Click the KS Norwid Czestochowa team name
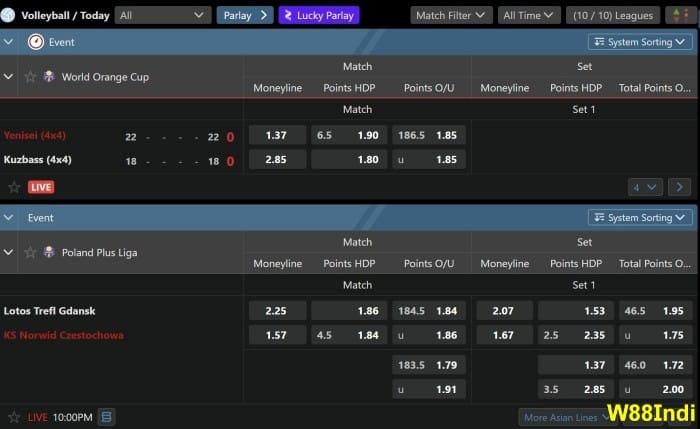The height and width of the screenshot is (429, 700). click(x=63, y=335)
